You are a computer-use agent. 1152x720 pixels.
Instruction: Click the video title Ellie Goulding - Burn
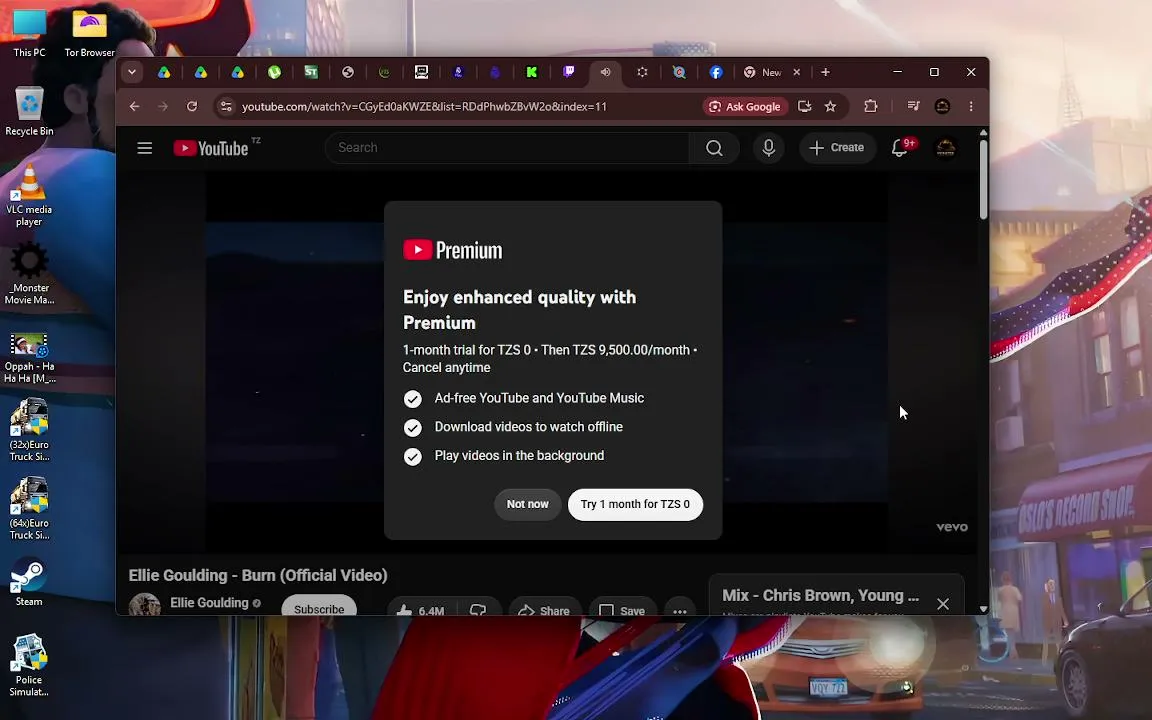click(258, 575)
